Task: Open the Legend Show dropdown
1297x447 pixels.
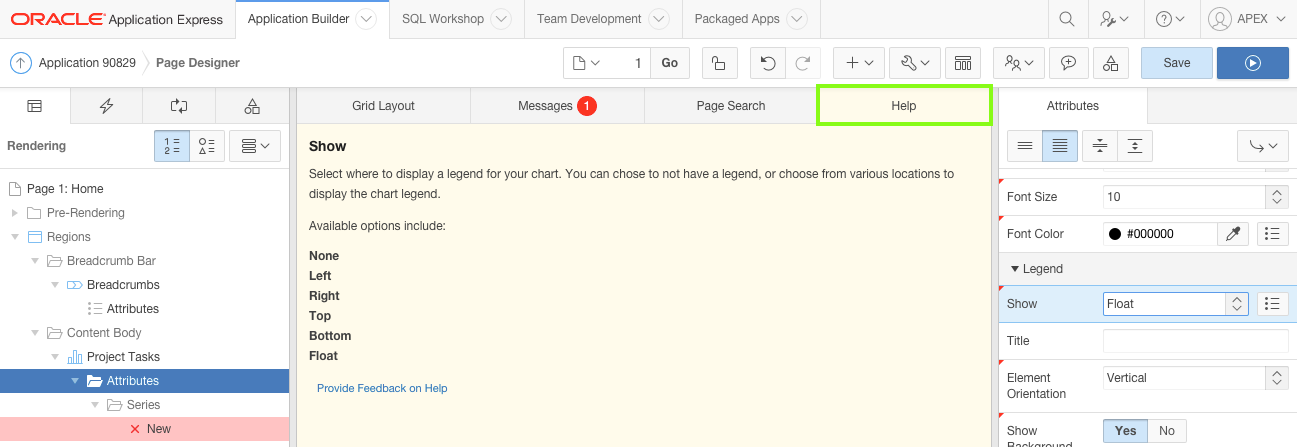Action: click(1175, 304)
